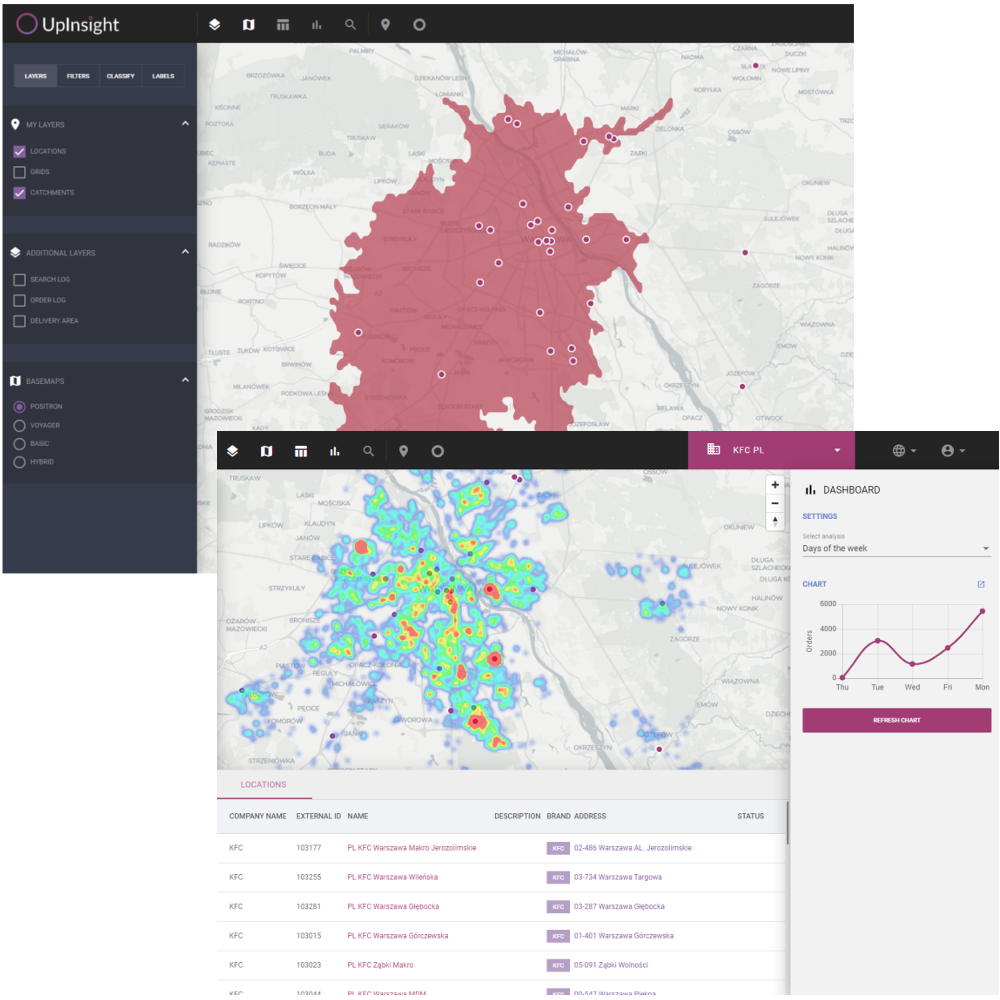The height and width of the screenshot is (1000, 1000).
Task: Switch to the Layers tab
Action: tap(36, 76)
